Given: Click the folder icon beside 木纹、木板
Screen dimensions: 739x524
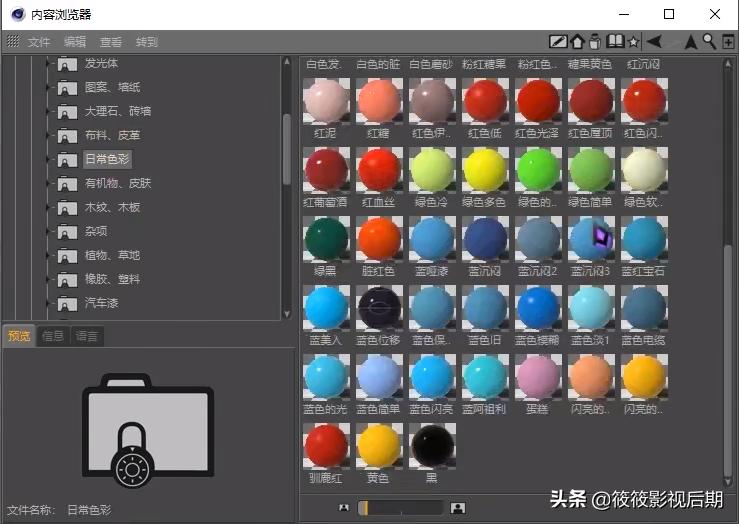Looking at the screenshot, I should click(67, 208).
